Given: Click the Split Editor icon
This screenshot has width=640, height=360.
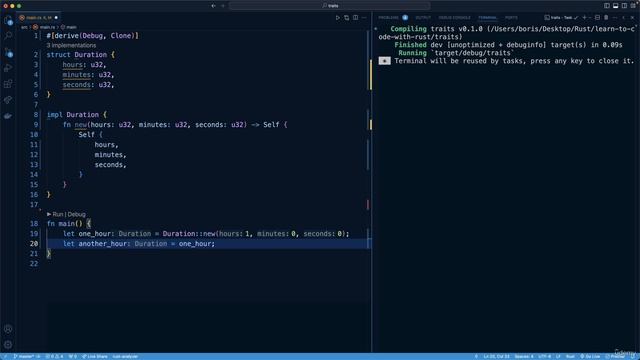Looking at the screenshot, I should pos(356,18).
